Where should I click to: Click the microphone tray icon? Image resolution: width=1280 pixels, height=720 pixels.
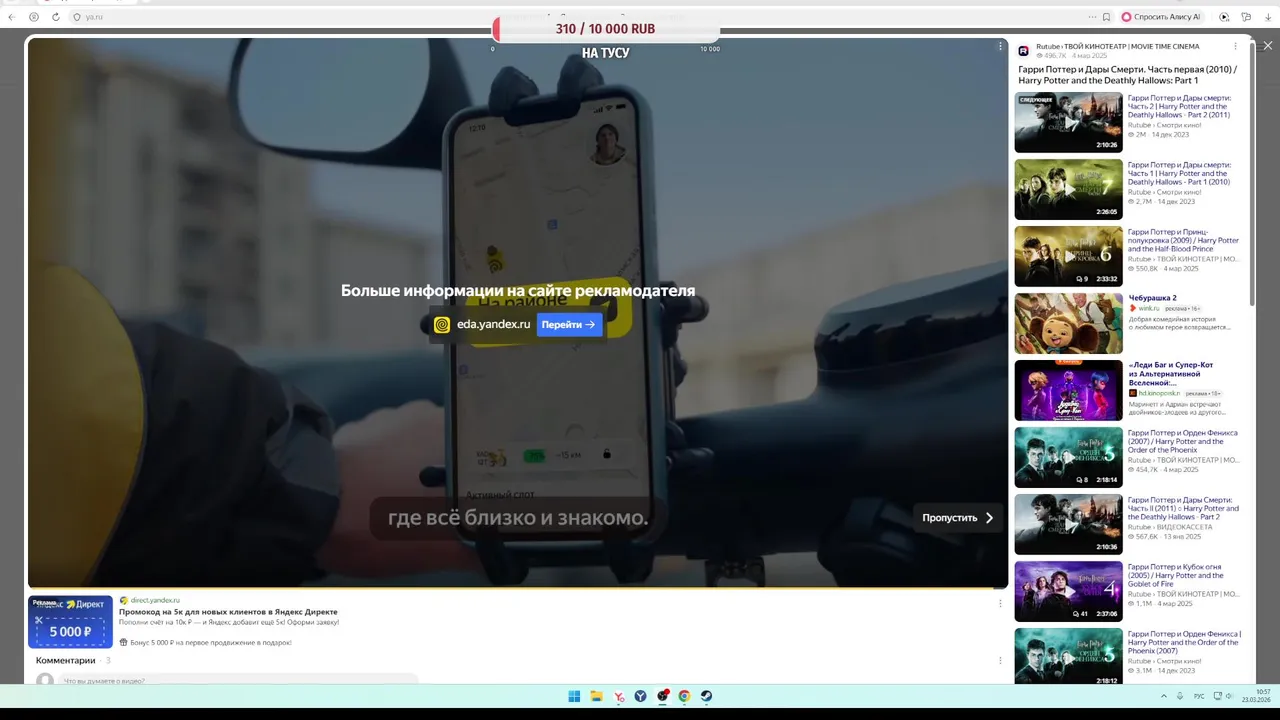(1180, 696)
